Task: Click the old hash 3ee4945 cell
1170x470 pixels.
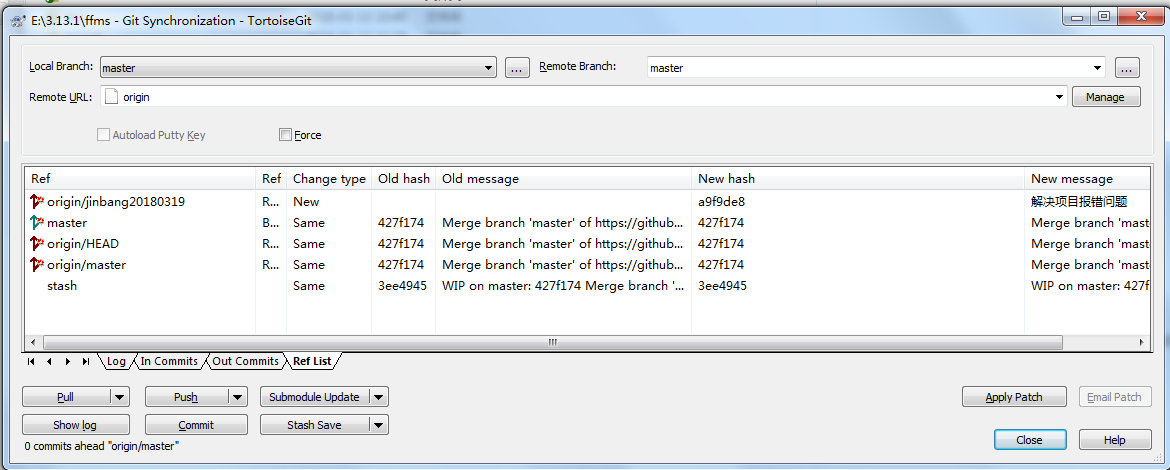Action: 402,286
